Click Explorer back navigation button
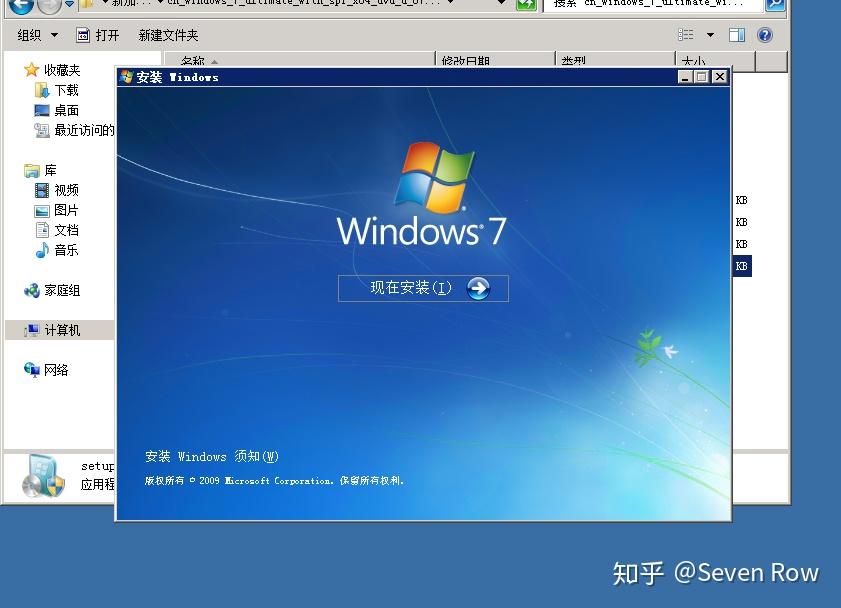The width and height of the screenshot is (841, 608). [x=21, y=5]
